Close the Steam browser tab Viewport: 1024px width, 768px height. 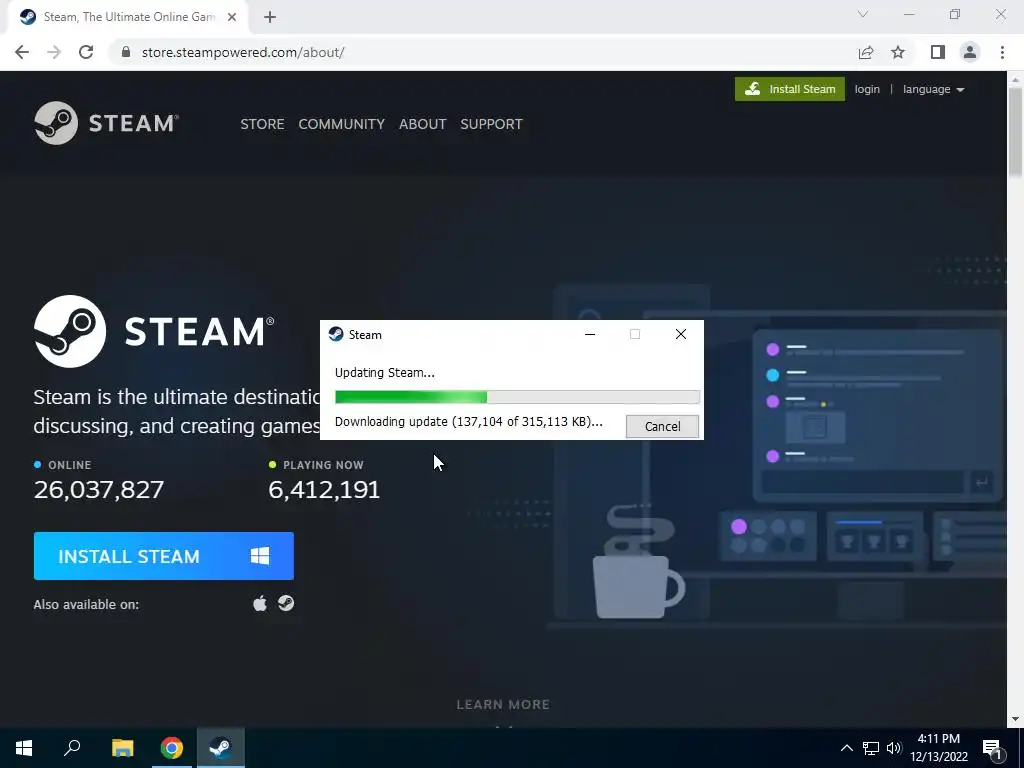(232, 18)
